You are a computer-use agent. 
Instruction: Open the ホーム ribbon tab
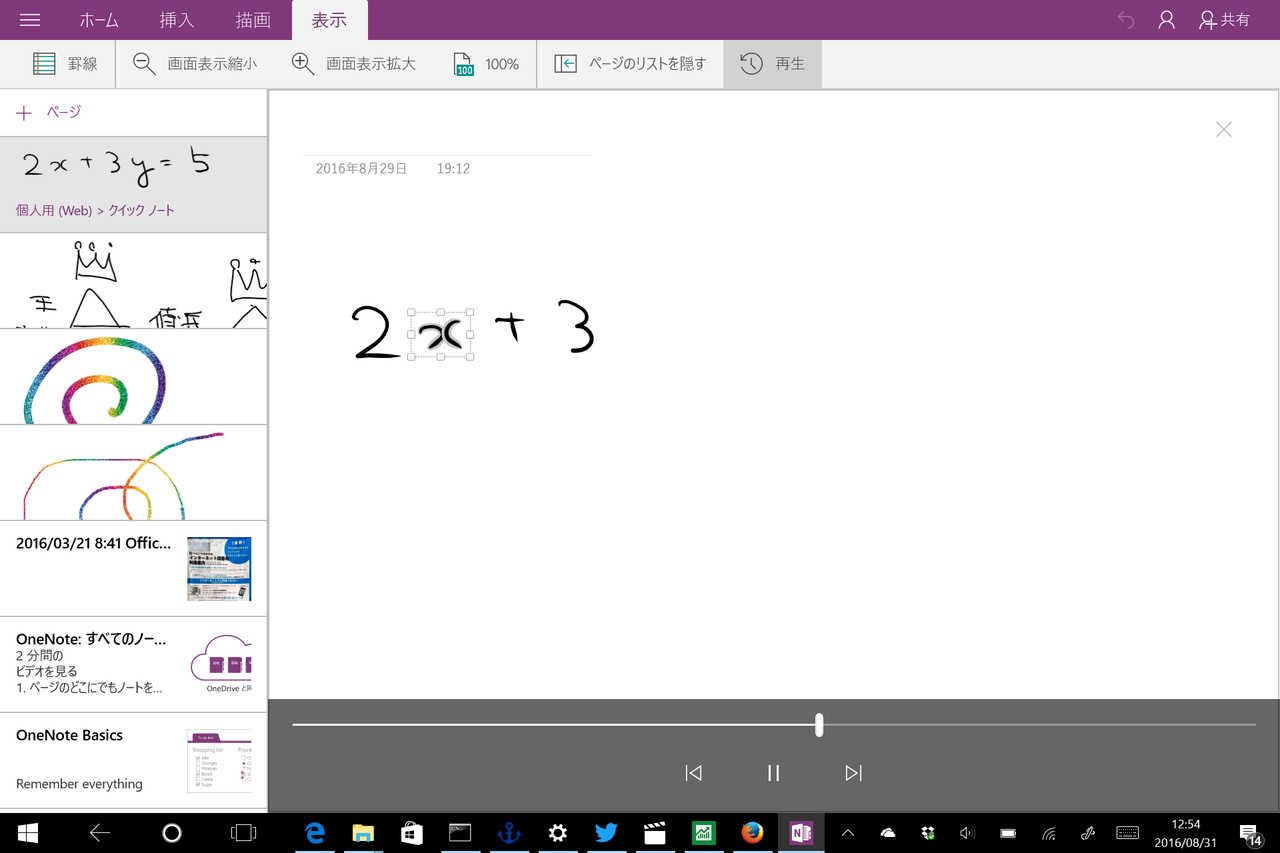tap(97, 19)
